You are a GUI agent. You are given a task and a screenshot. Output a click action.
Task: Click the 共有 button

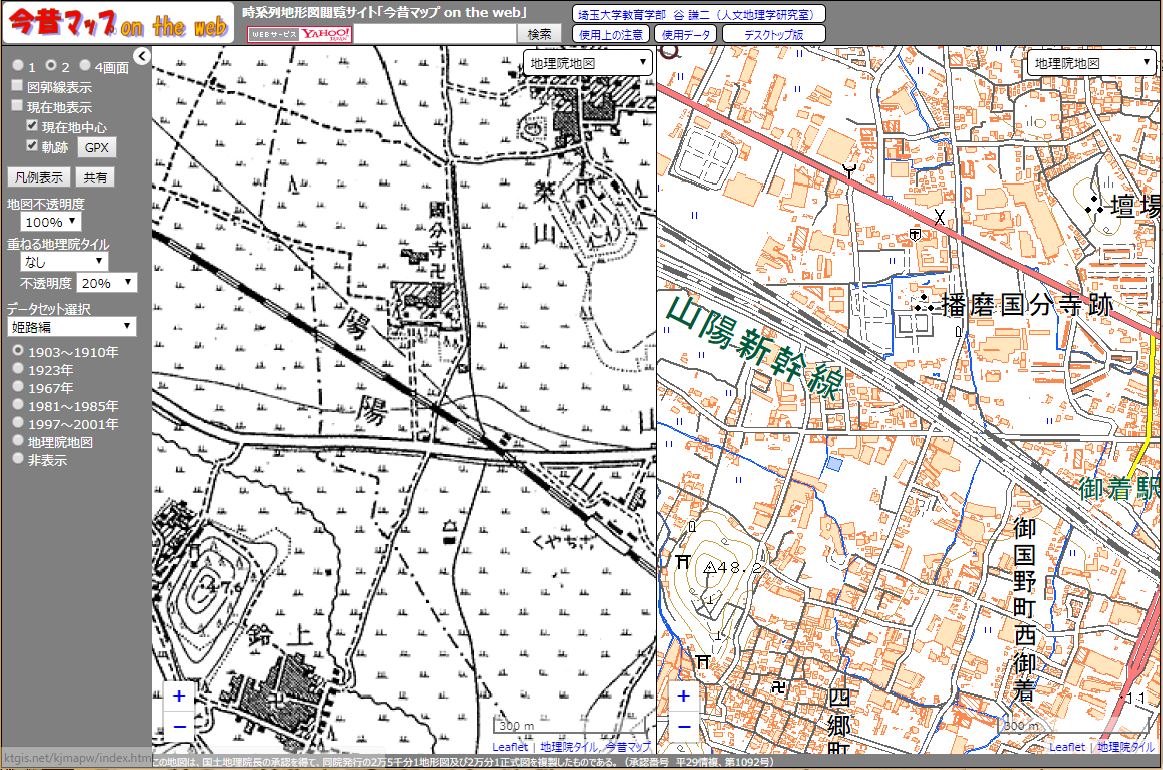95,177
